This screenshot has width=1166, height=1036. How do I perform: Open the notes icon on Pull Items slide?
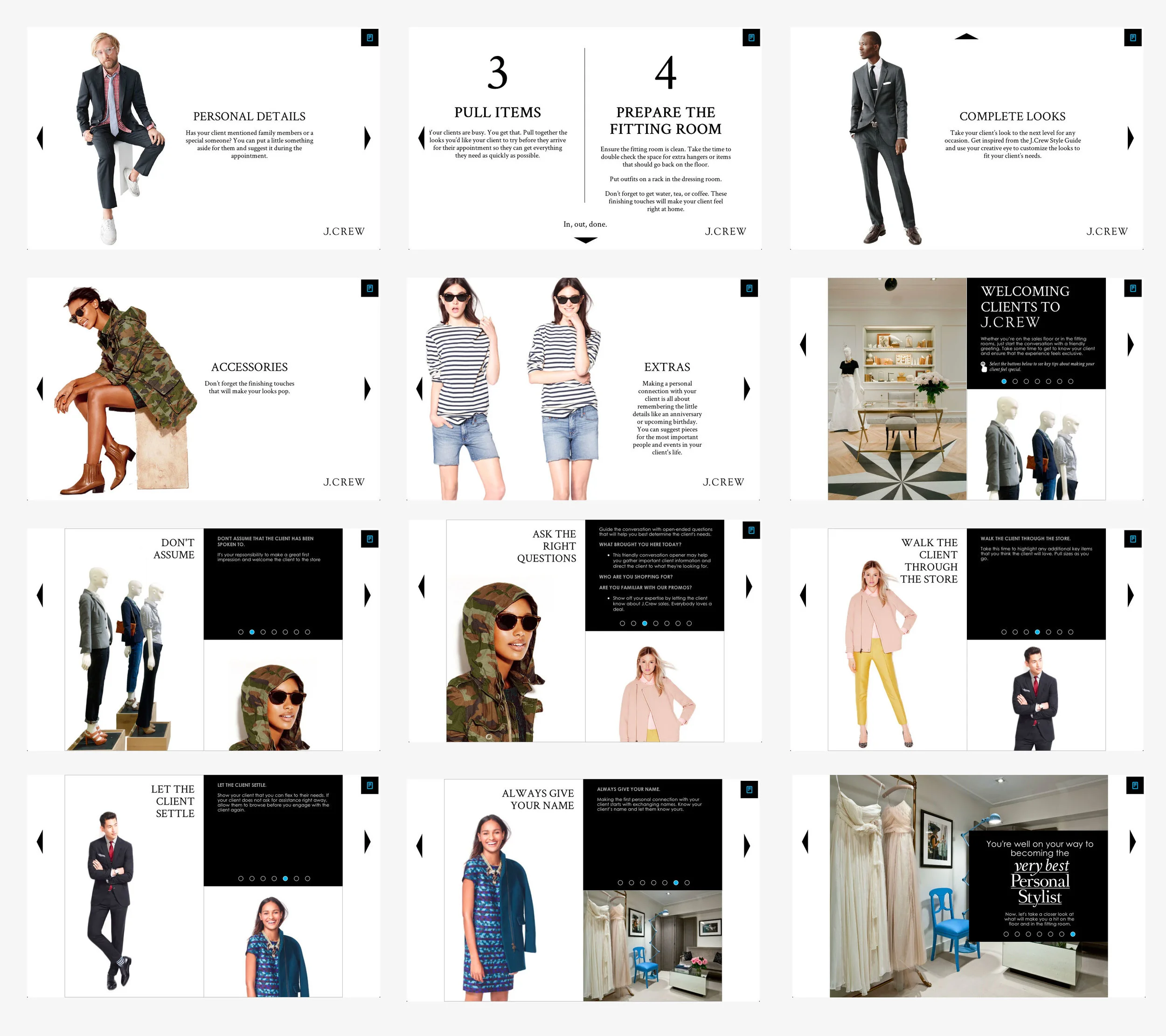(x=751, y=38)
